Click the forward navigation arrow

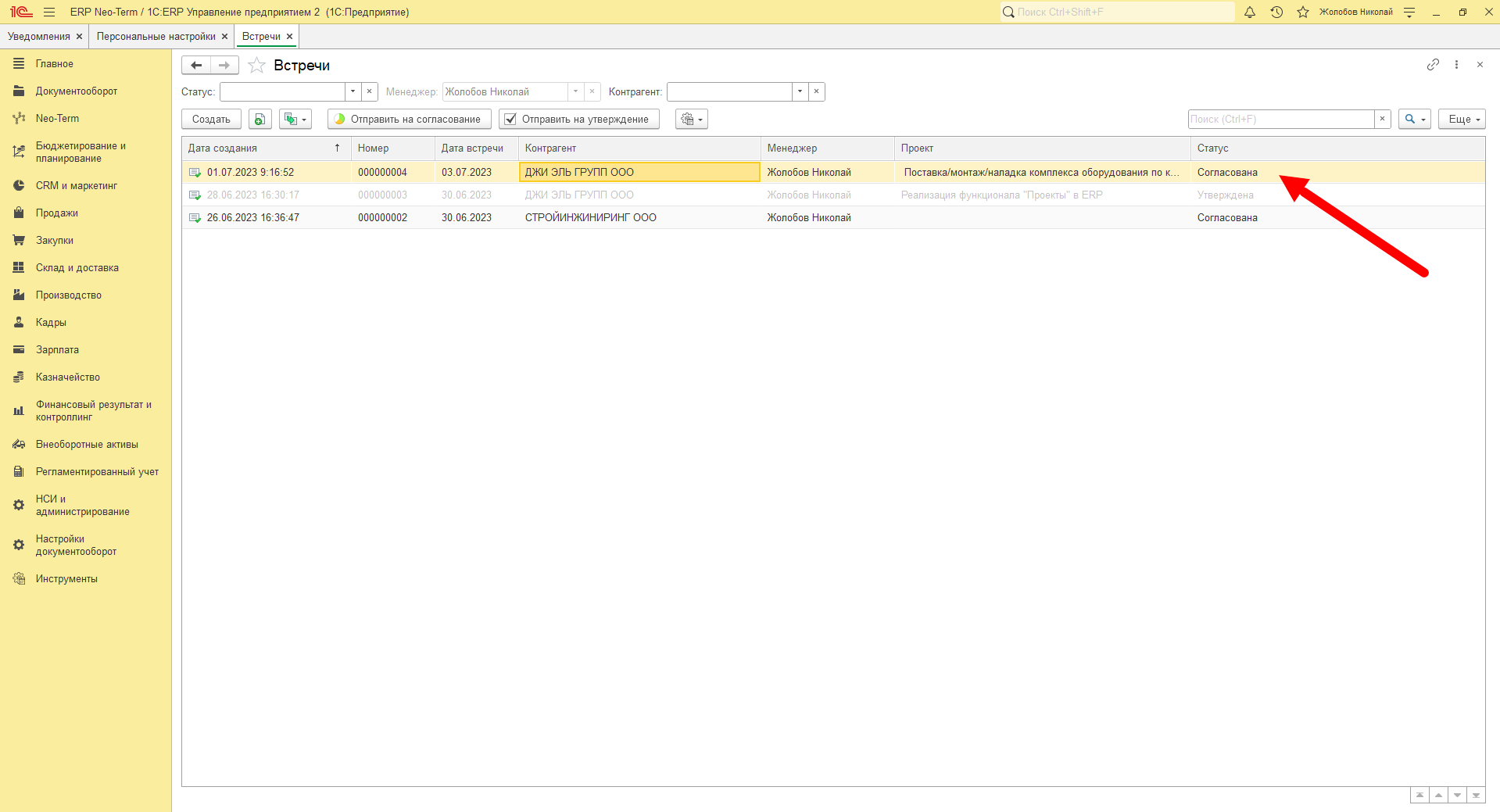pyautogui.click(x=224, y=66)
